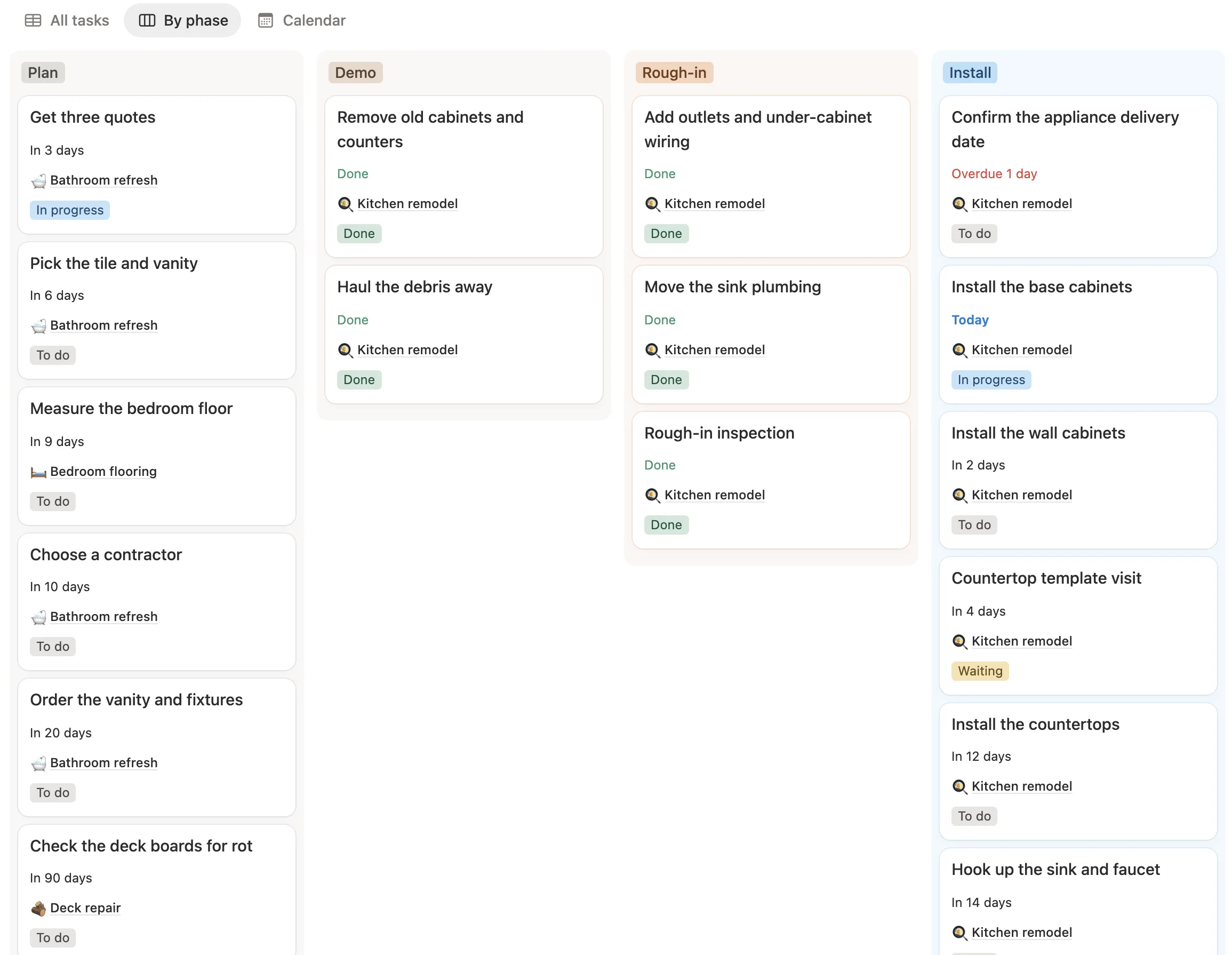Switch to the All tasks tab
Image resolution: width=1232 pixels, height=955 pixels.
67,20
